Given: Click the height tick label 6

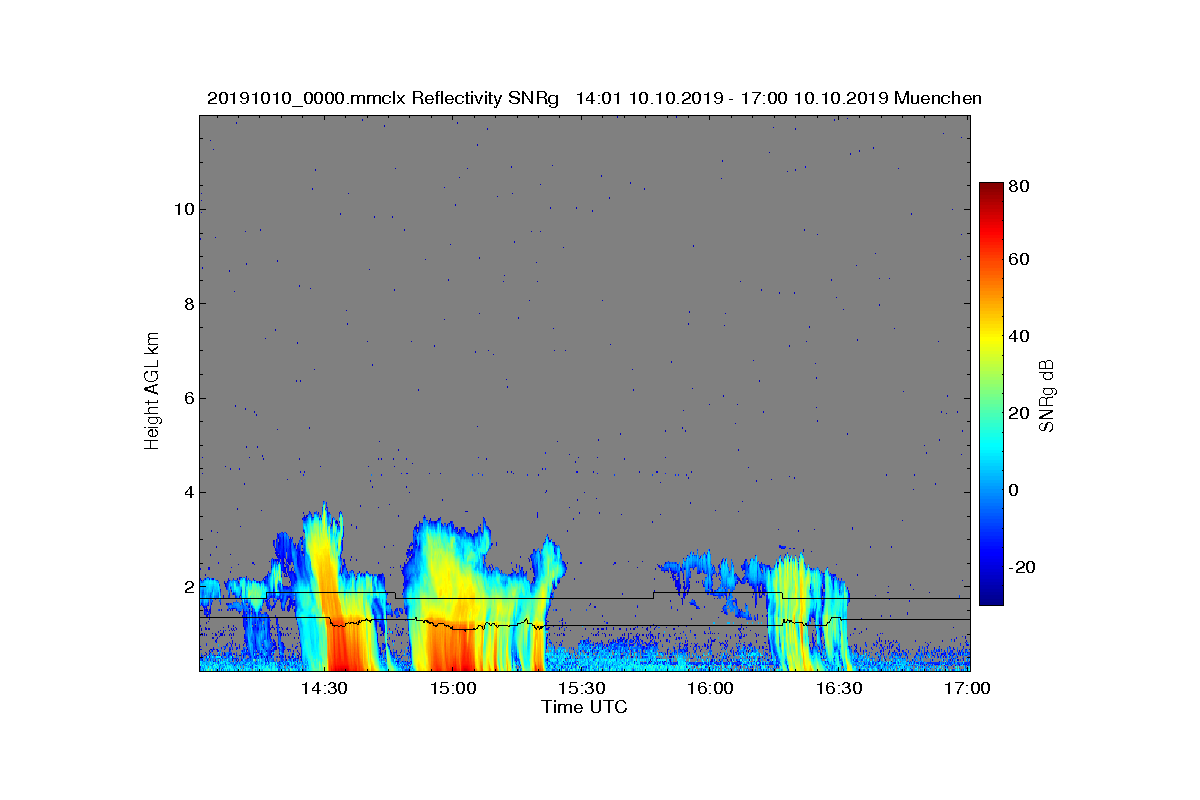Looking at the screenshot, I should (187, 398).
